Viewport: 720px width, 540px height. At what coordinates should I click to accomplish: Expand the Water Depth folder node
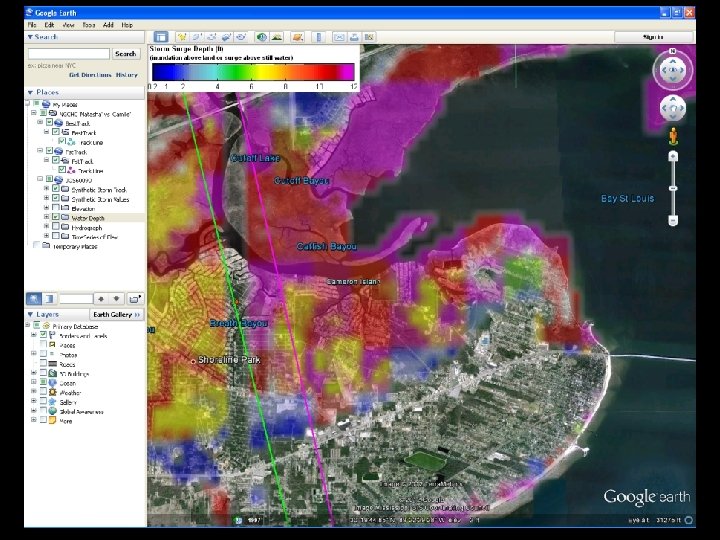[x=46, y=217]
